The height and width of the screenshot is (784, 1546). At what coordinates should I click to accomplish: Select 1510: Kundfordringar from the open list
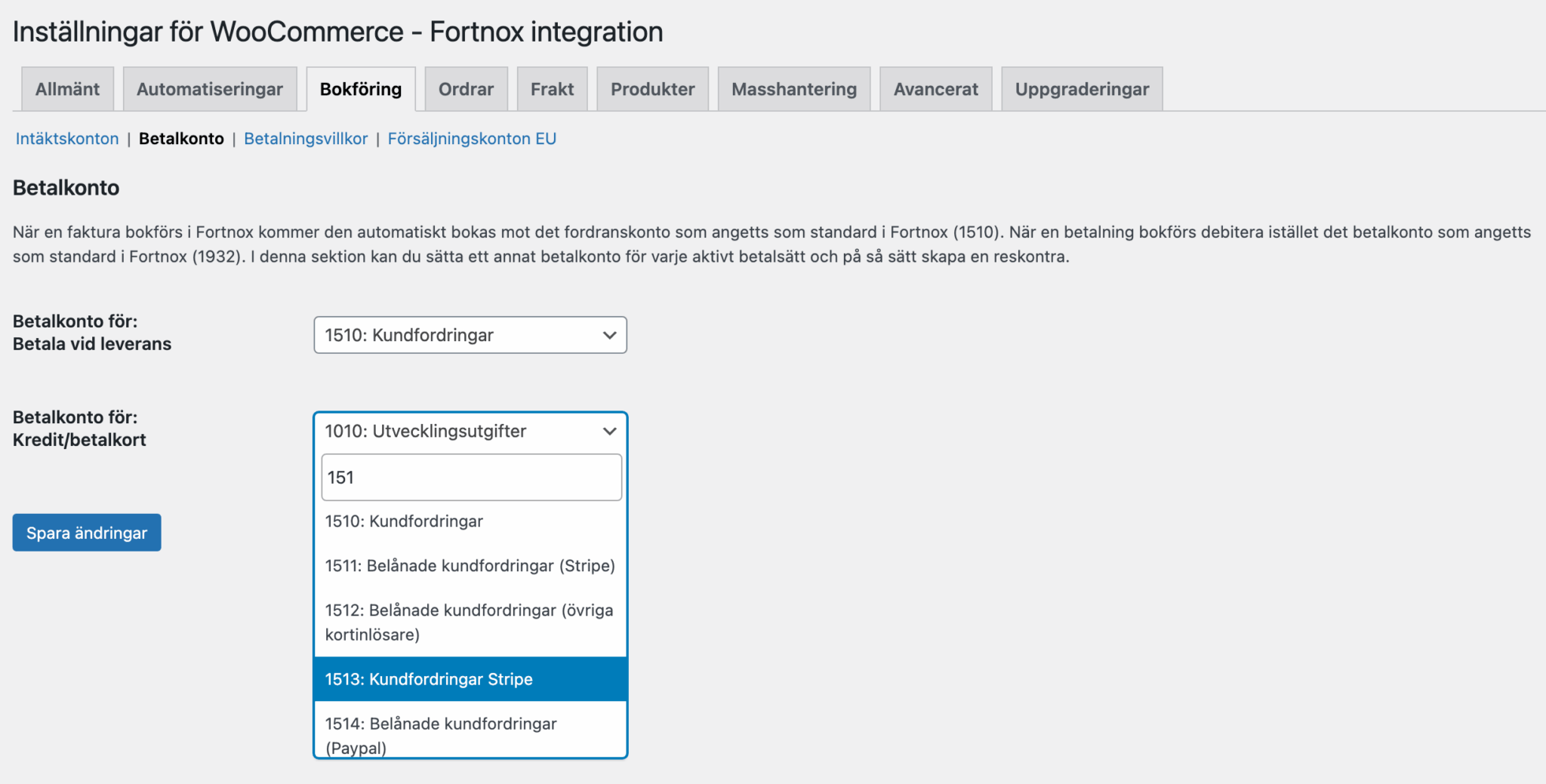403,521
